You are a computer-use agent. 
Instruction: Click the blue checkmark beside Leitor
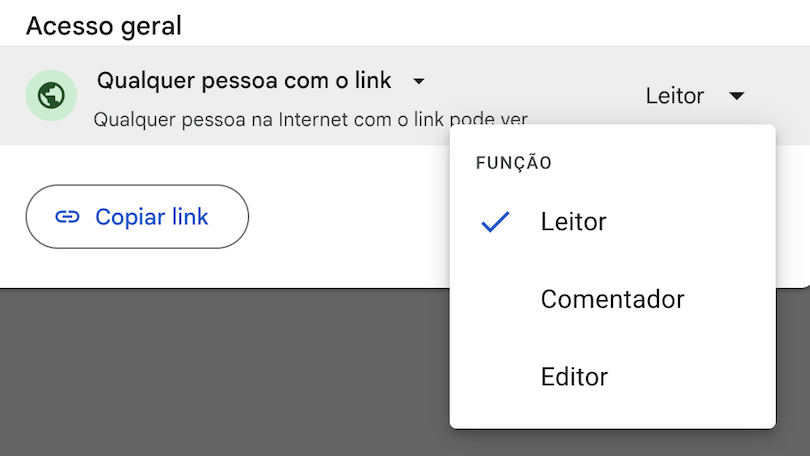(x=495, y=221)
